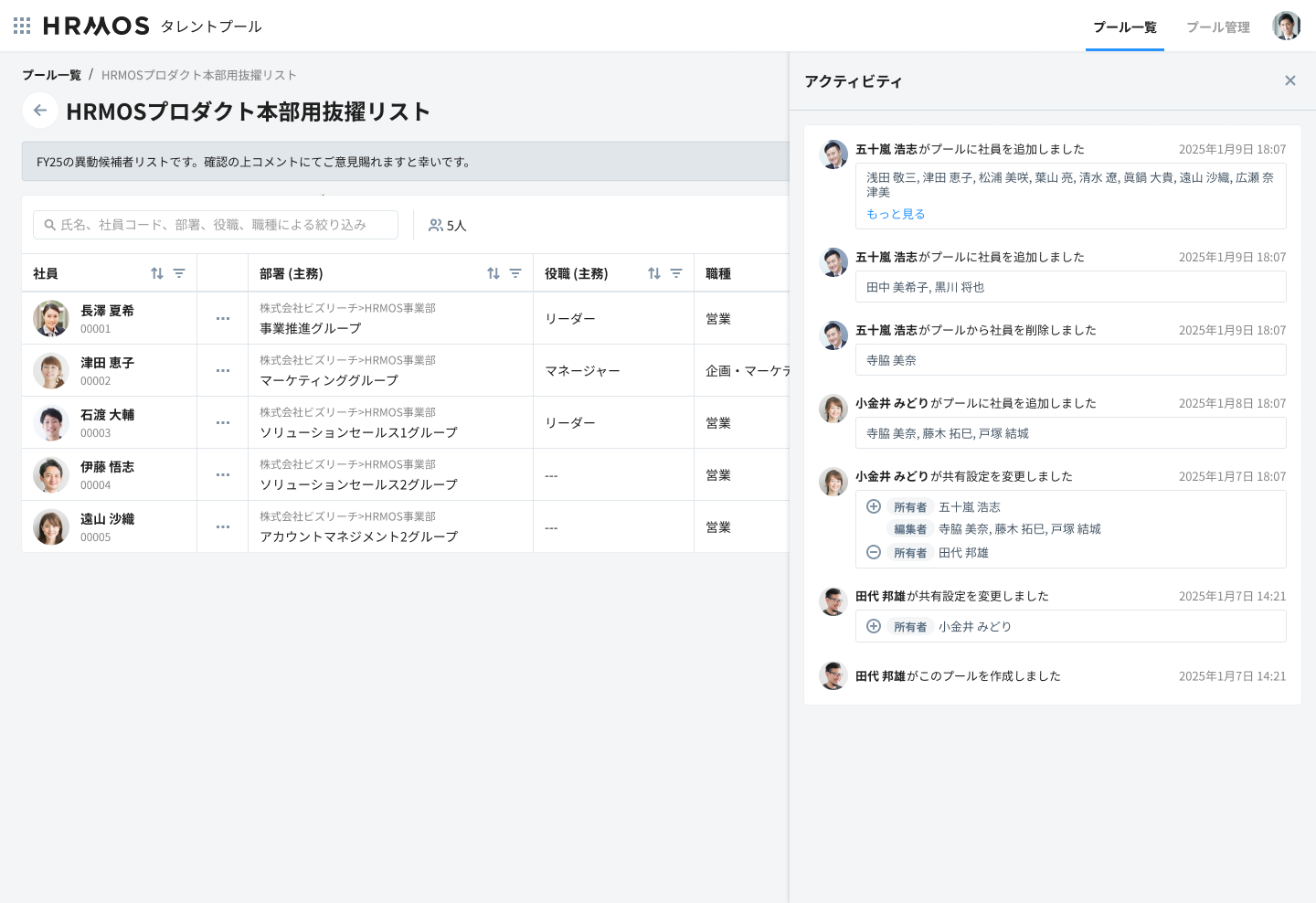This screenshot has width=1316, height=903.
Task: Open the more menu for 長澤 夏希
Action: point(223,319)
